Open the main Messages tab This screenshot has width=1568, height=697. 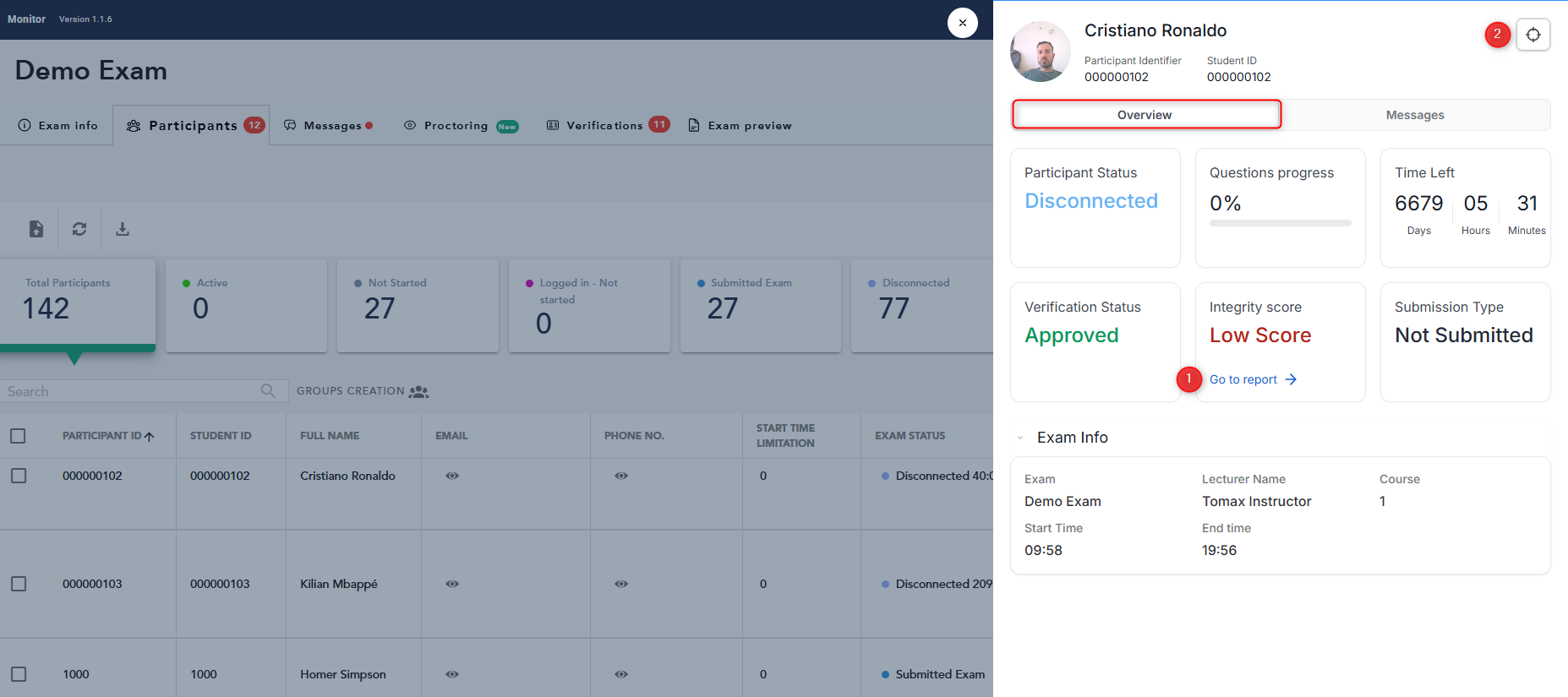[328, 125]
